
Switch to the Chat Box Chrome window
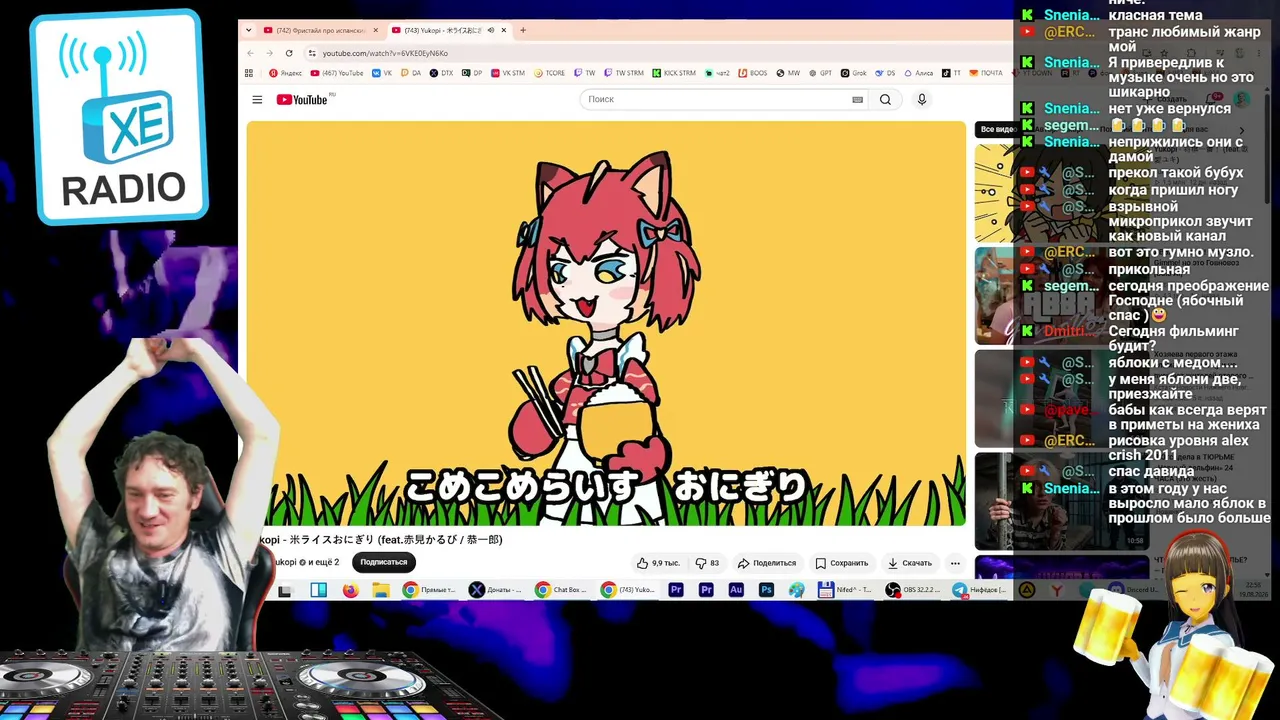(561, 590)
